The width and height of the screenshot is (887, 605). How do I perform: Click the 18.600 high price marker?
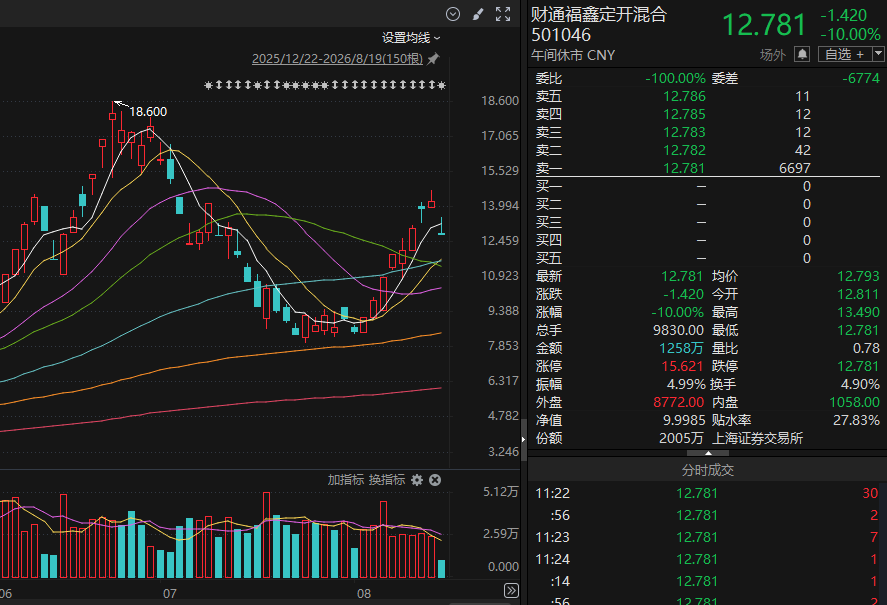pos(148,111)
